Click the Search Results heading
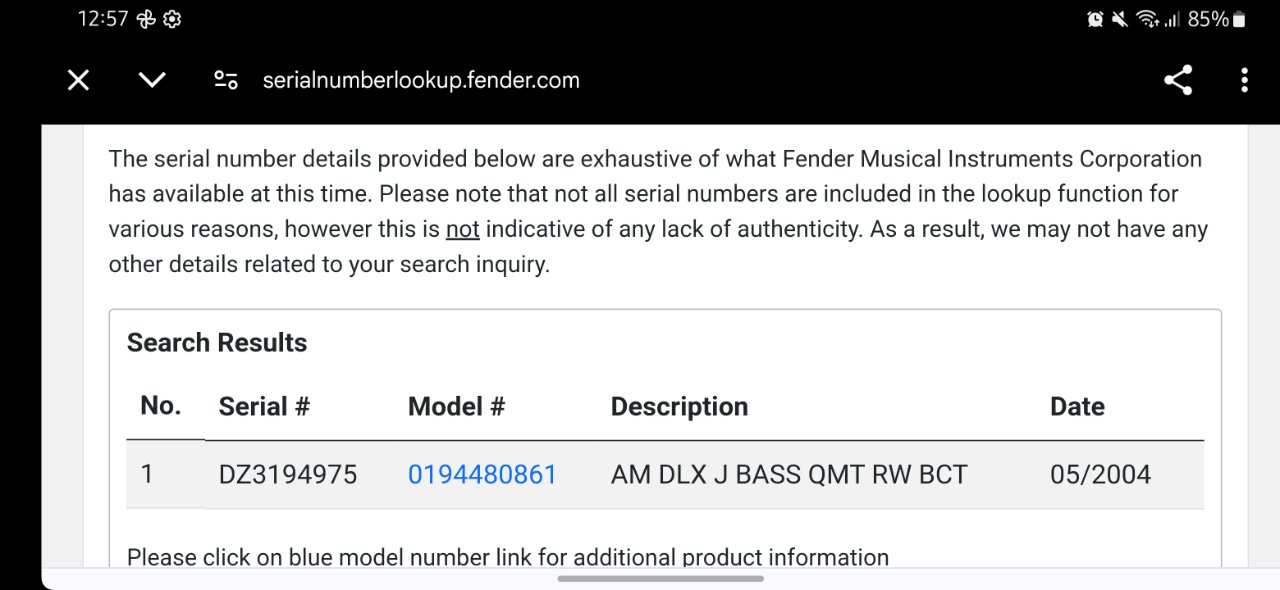Viewport: 1280px width, 590px height. coord(217,343)
